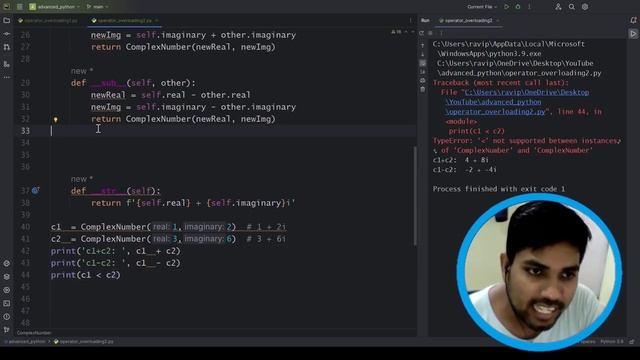Click the def __sub__ method name

[108, 83]
